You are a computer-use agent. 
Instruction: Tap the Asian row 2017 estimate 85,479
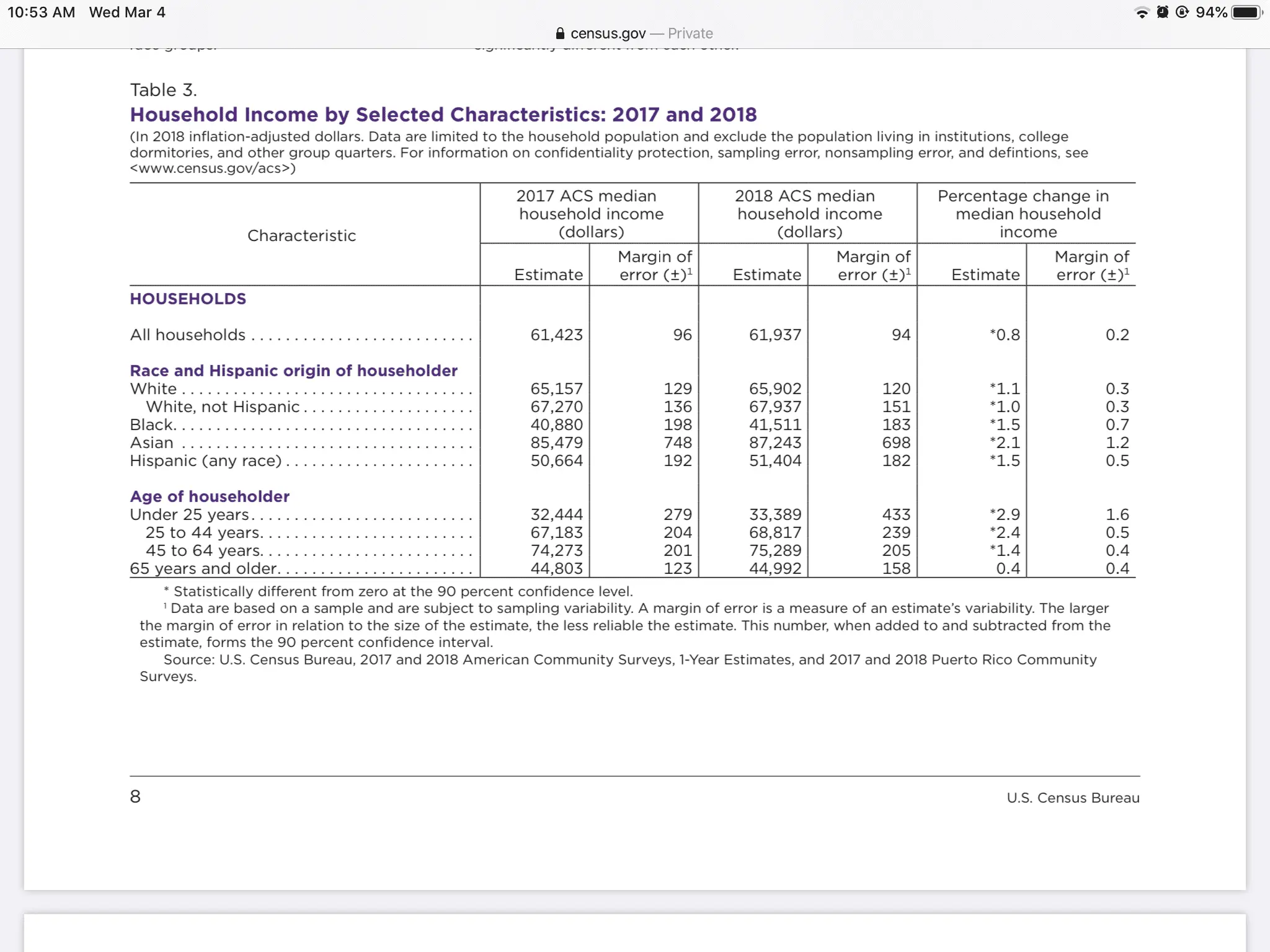[556, 443]
